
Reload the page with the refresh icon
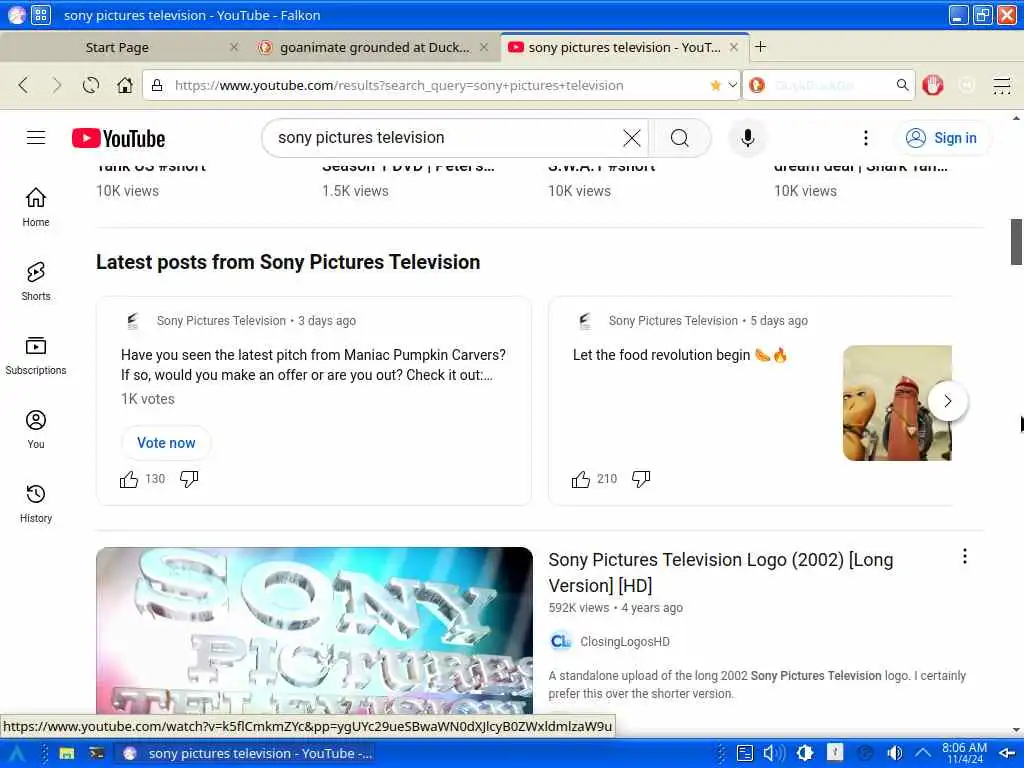tap(91, 85)
